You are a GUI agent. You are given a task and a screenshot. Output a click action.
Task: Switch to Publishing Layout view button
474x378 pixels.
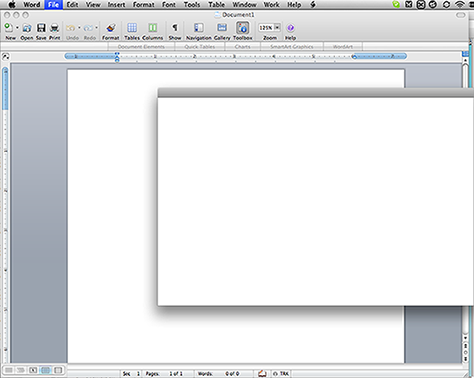pyautogui.click(x=33, y=370)
